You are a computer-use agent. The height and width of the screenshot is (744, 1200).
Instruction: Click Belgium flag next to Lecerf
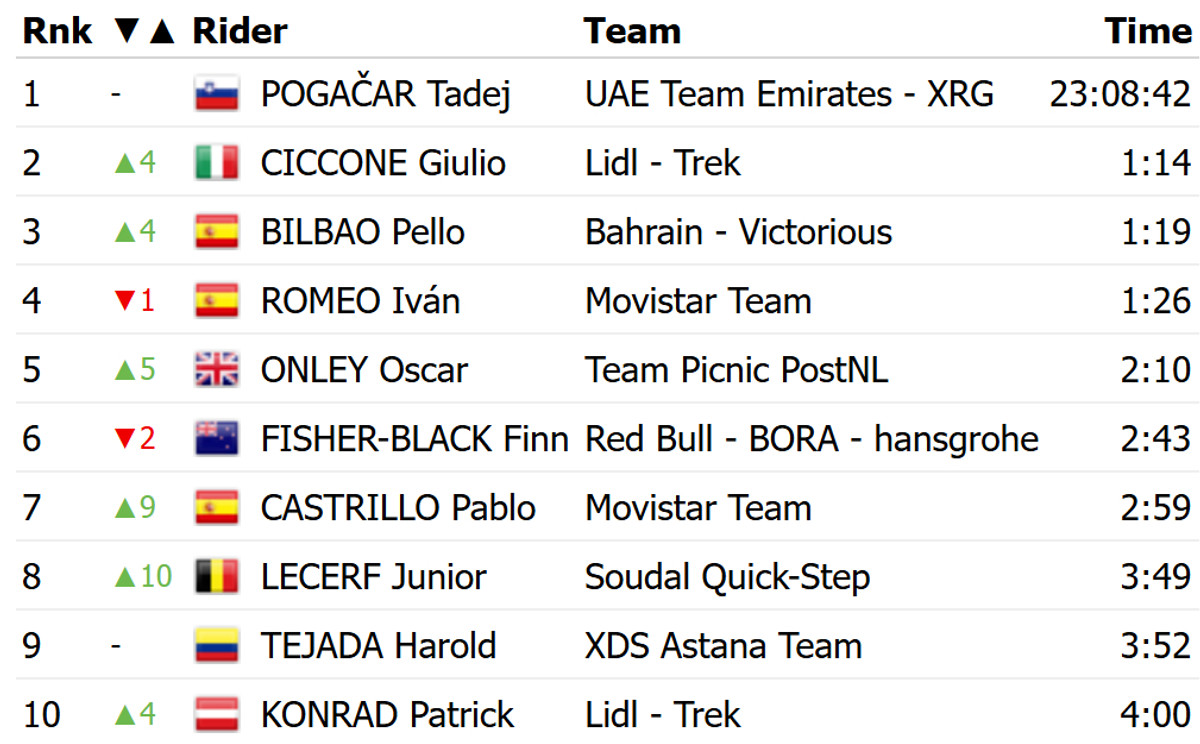217,577
